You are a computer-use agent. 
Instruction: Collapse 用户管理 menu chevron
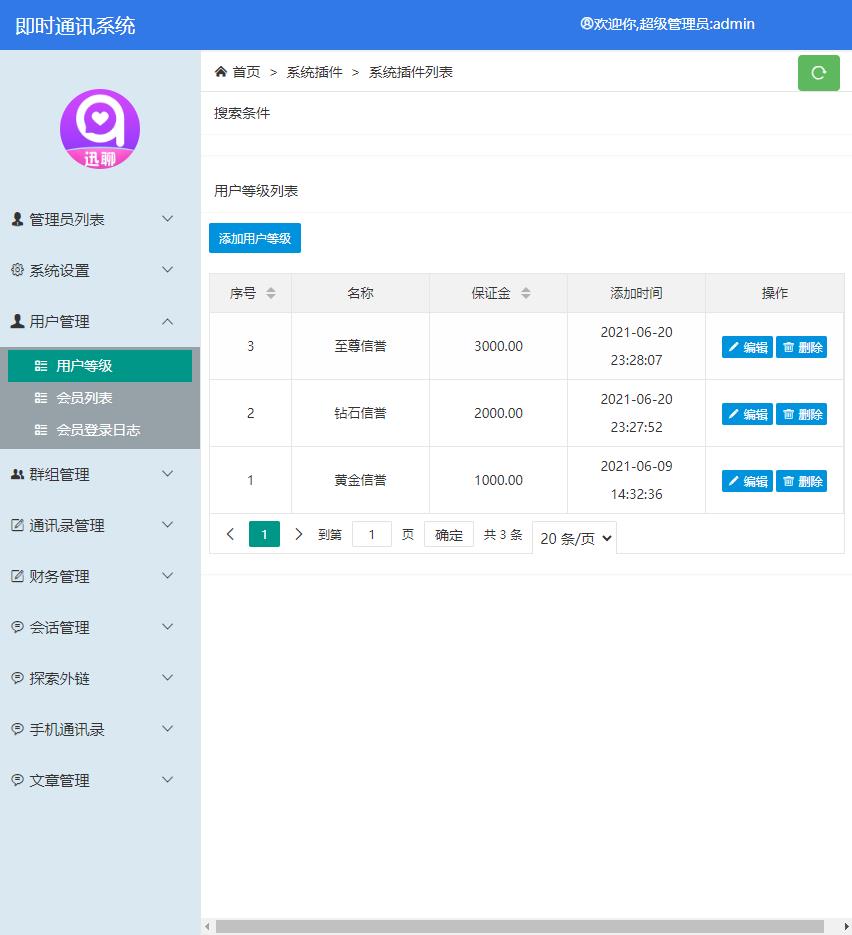(168, 321)
